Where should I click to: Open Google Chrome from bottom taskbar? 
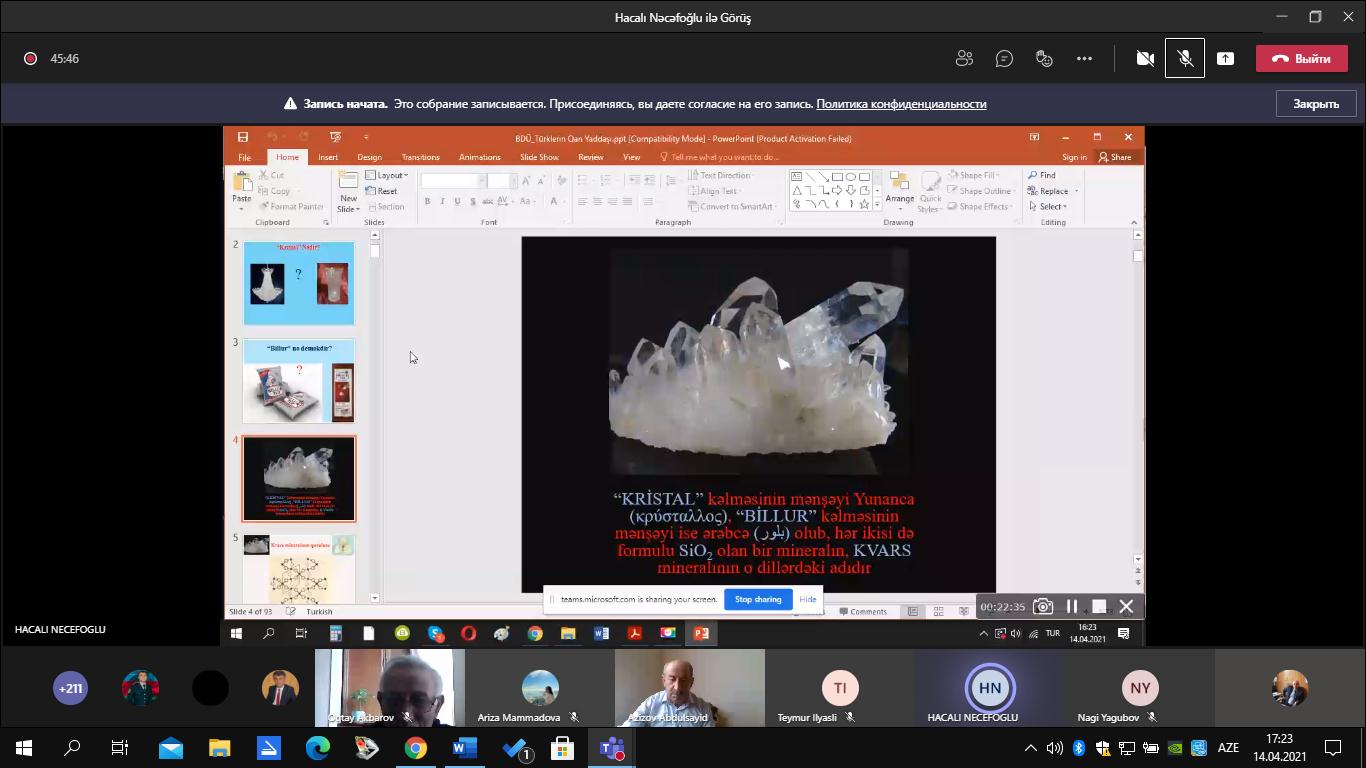415,747
